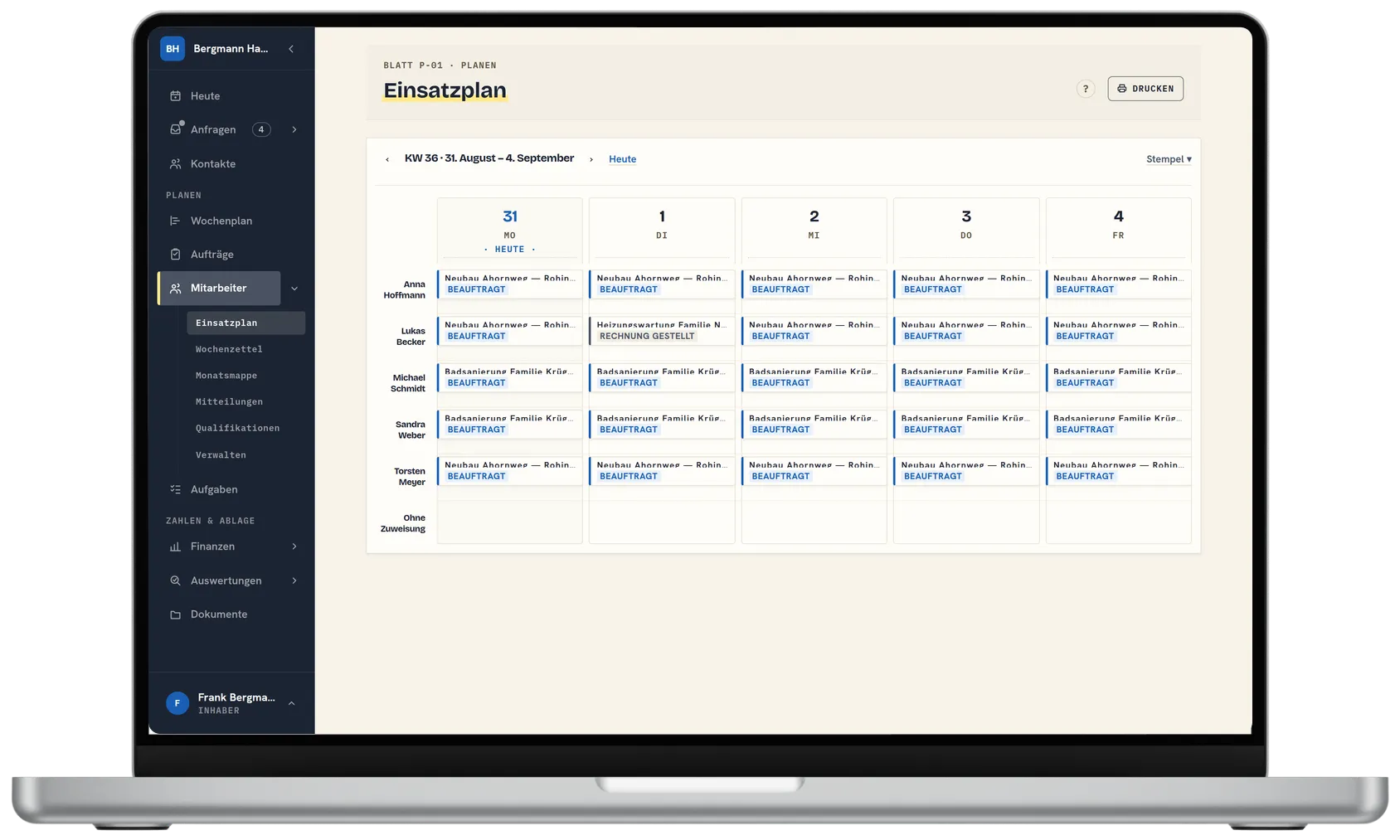Open Heute via its calendar icon
The height and width of the screenshot is (840, 1400).
tap(175, 96)
